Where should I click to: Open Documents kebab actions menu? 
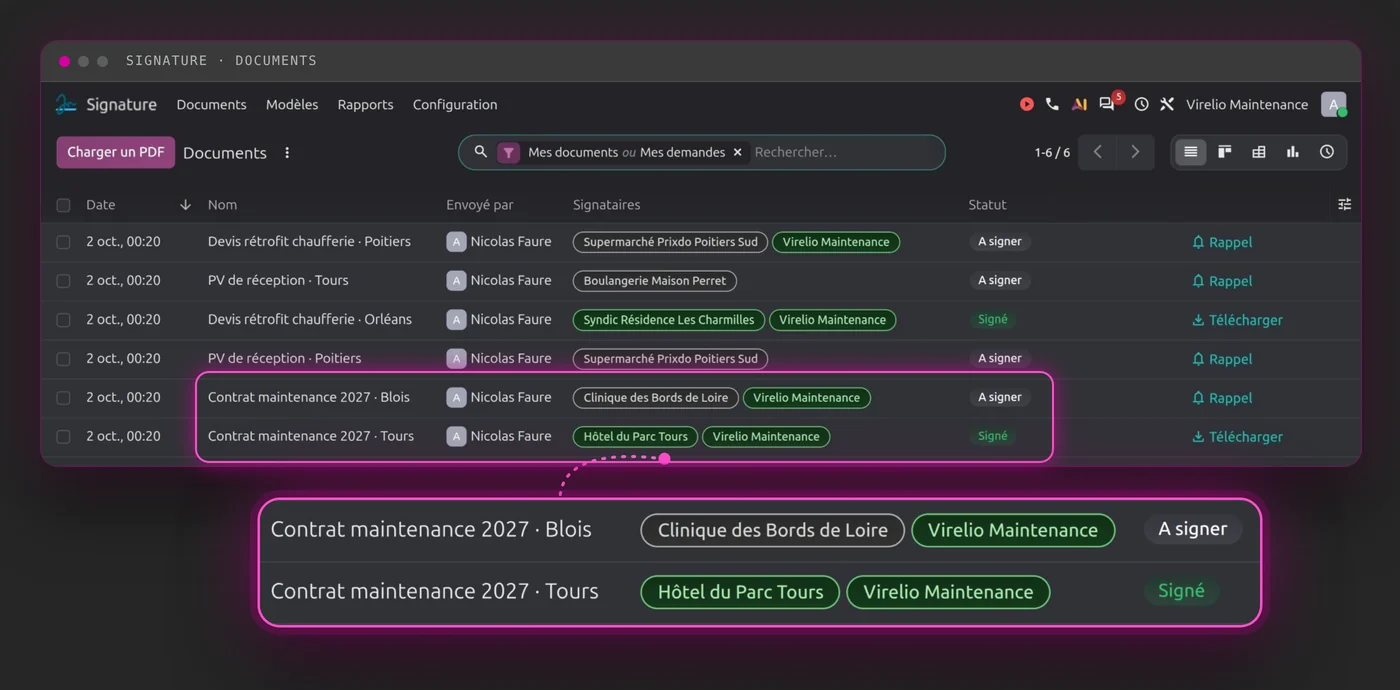point(287,153)
